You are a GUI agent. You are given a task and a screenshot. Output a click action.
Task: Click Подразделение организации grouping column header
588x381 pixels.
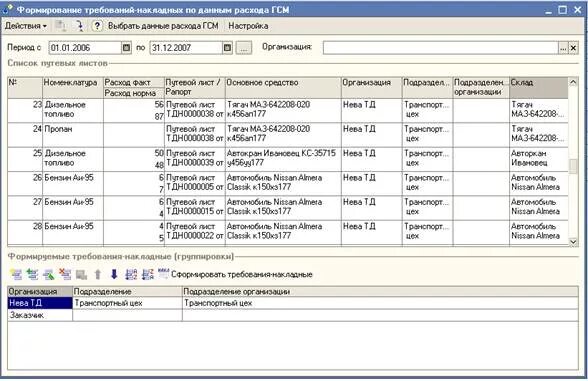pyautogui.click(x=380, y=291)
